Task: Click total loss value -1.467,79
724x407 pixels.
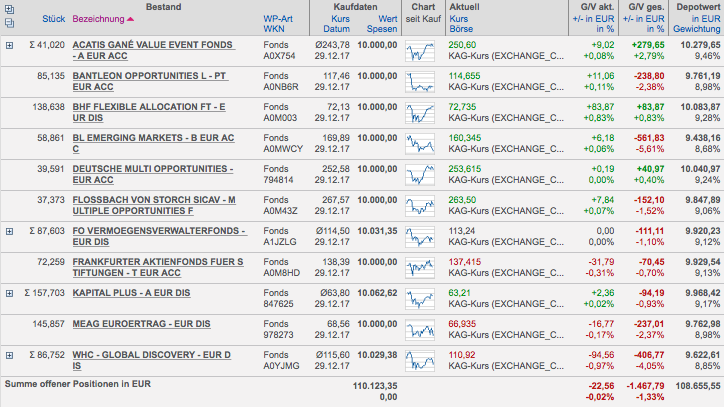Action: pyautogui.click(x=646, y=386)
